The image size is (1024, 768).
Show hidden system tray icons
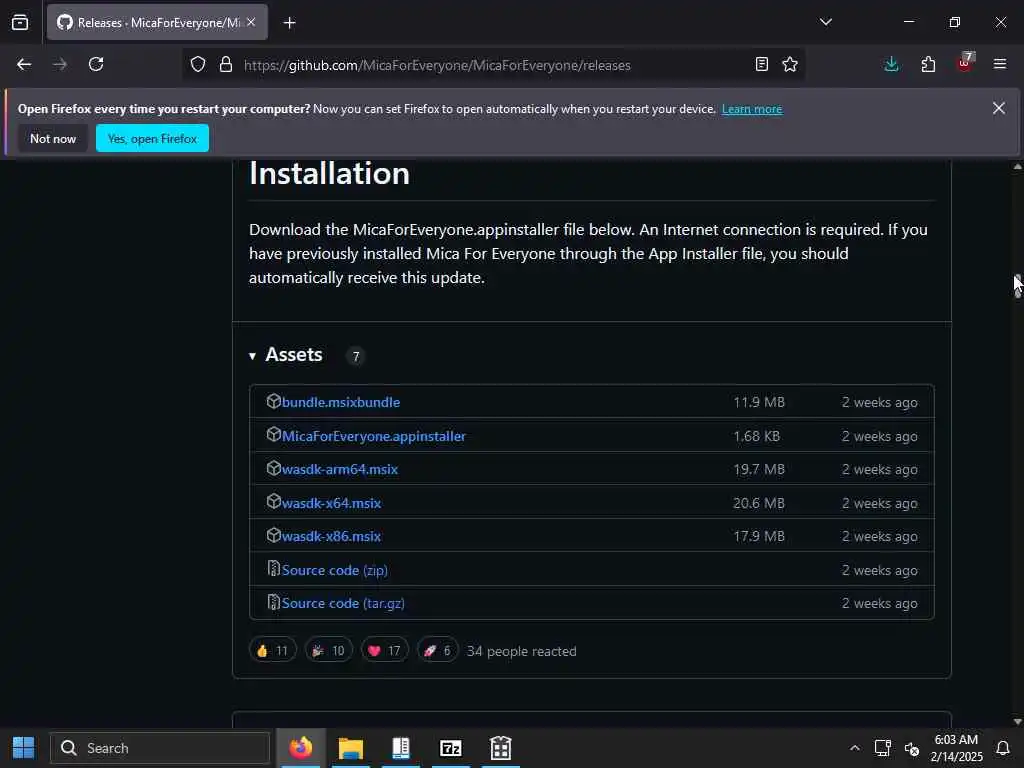pyautogui.click(x=854, y=748)
